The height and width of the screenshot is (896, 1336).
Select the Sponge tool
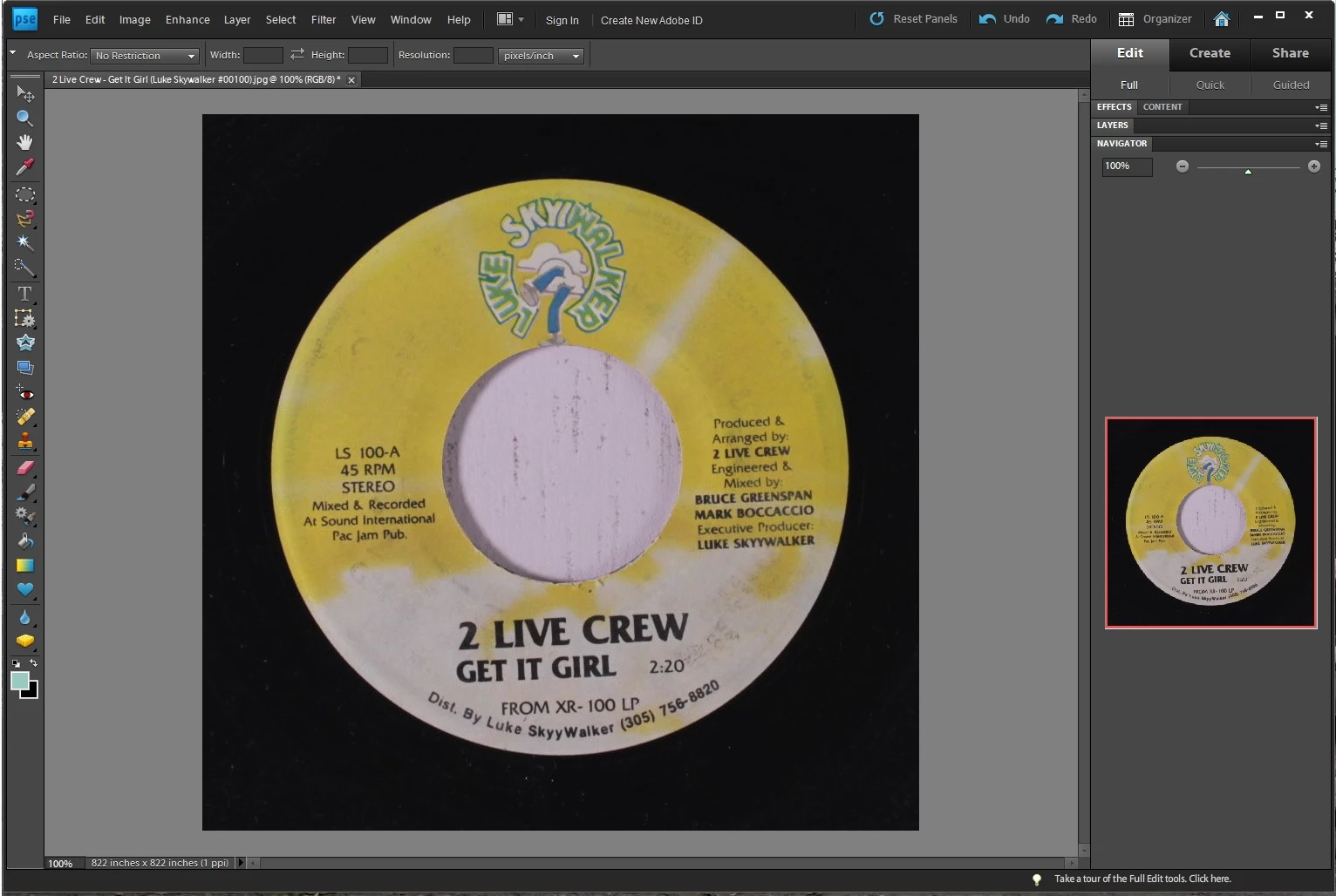pos(24,641)
